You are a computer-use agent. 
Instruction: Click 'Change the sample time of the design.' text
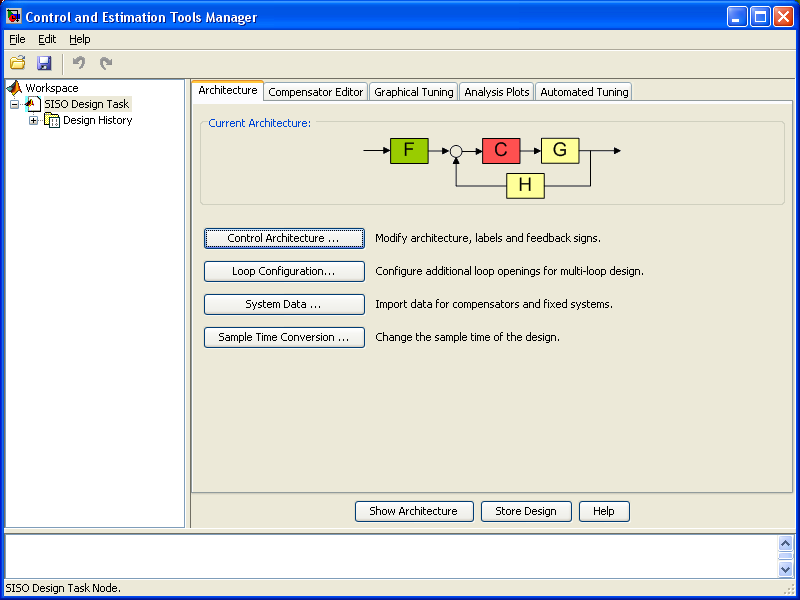pyautogui.click(x=467, y=337)
